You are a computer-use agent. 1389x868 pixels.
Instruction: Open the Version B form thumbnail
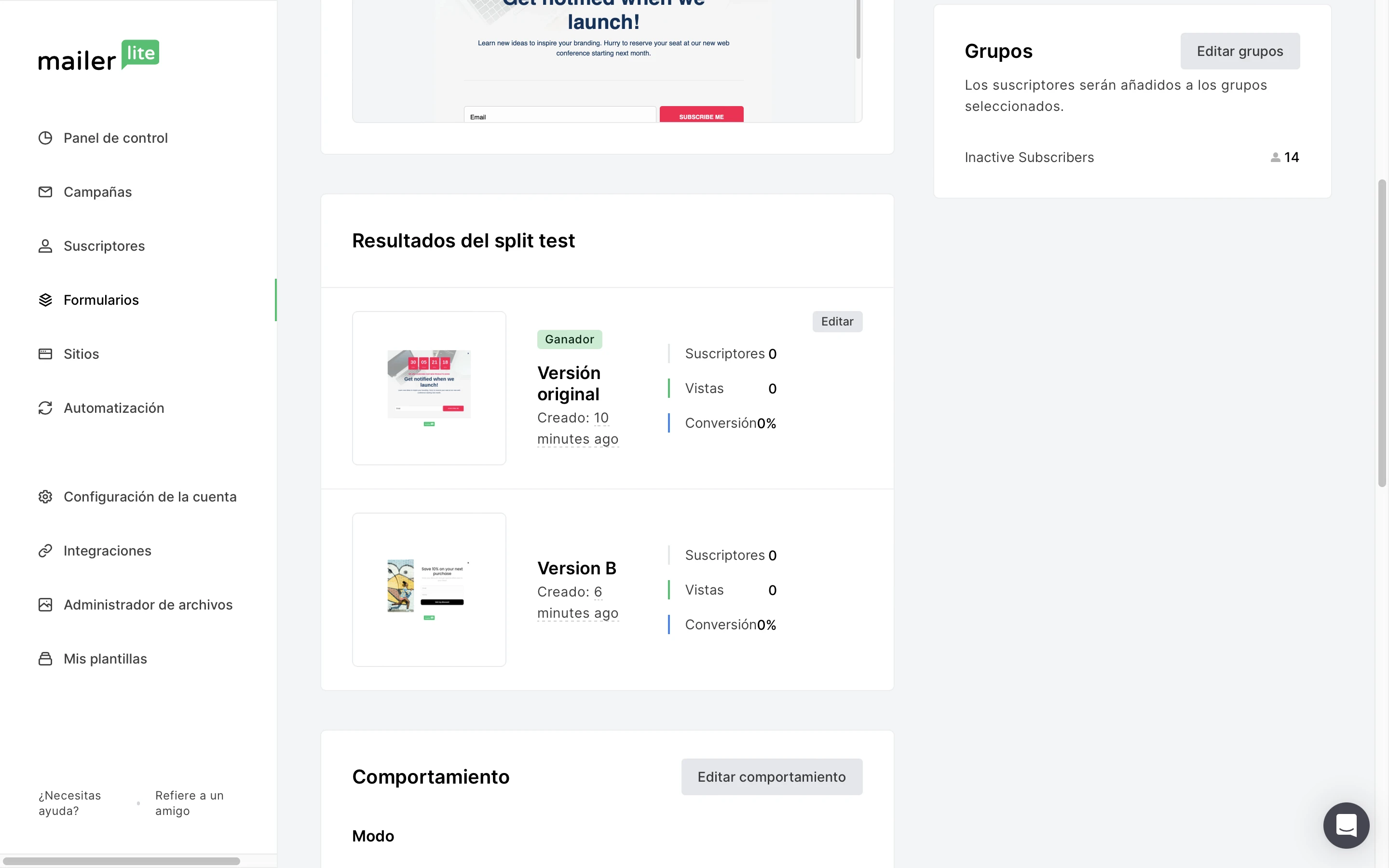(429, 590)
